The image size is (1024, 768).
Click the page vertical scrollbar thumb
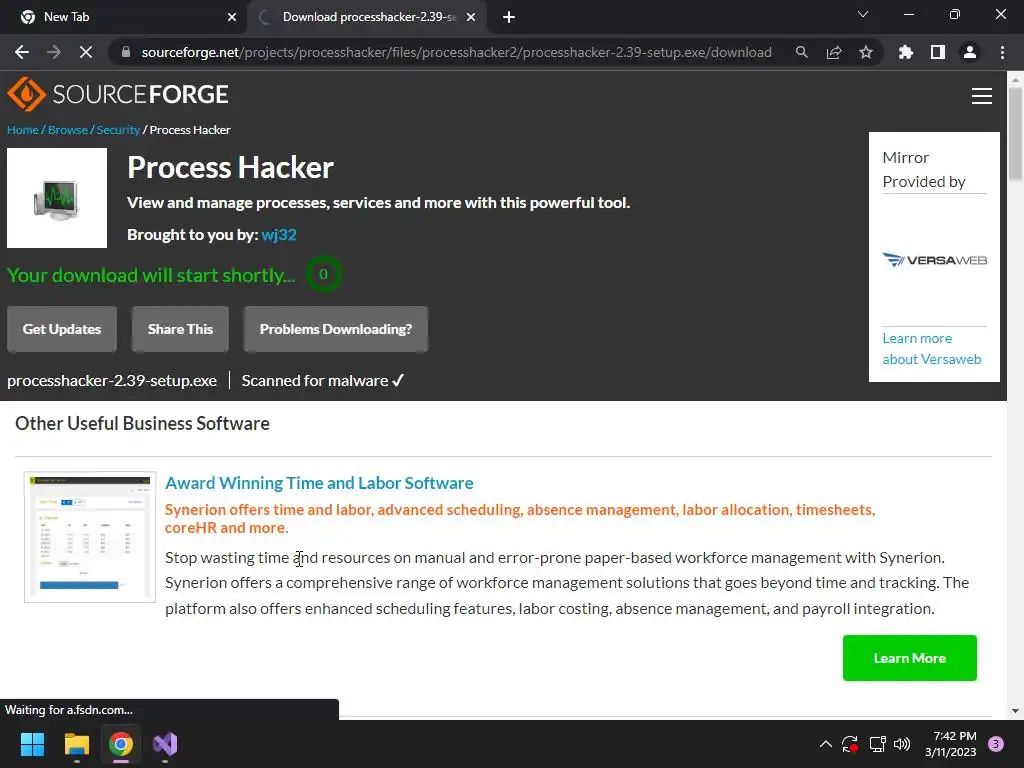pos(1015,134)
